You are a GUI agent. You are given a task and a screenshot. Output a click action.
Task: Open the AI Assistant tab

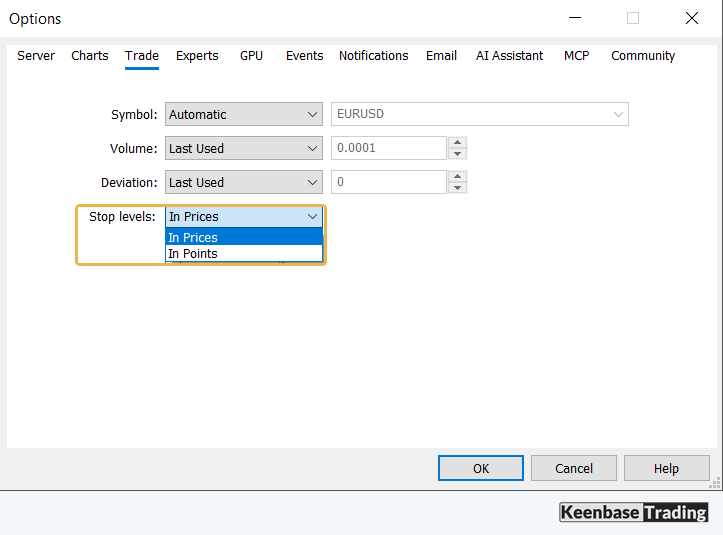click(510, 56)
